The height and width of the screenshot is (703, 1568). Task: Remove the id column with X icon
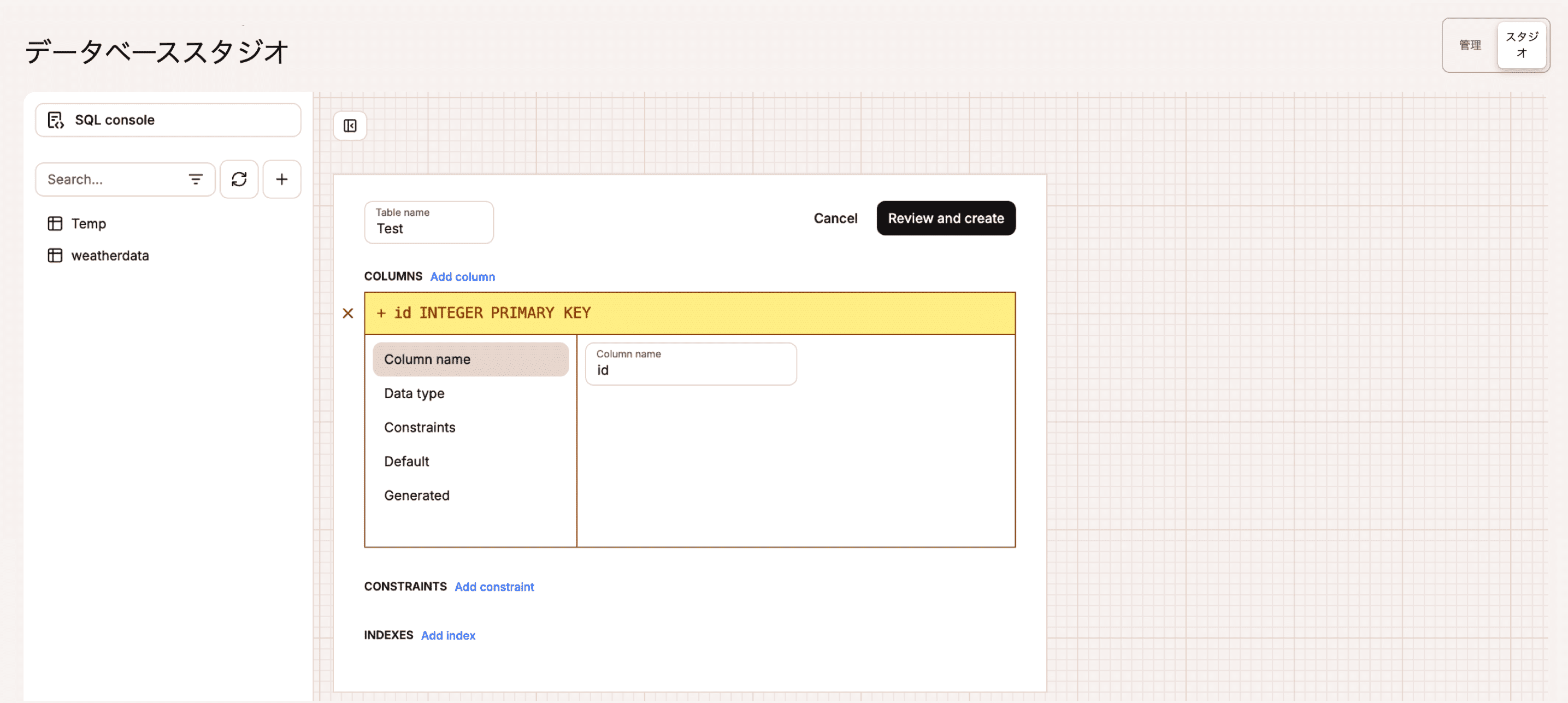pos(347,313)
